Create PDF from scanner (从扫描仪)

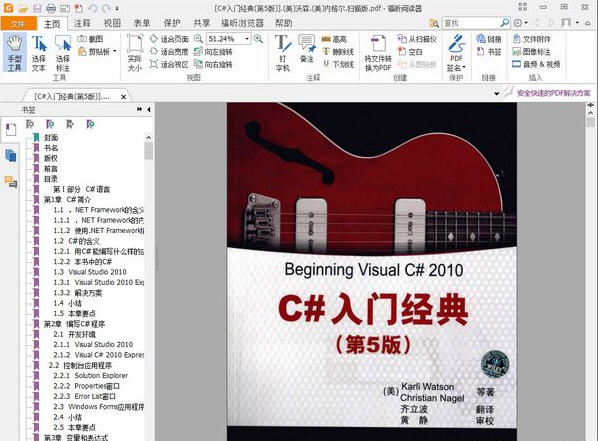click(x=417, y=39)
